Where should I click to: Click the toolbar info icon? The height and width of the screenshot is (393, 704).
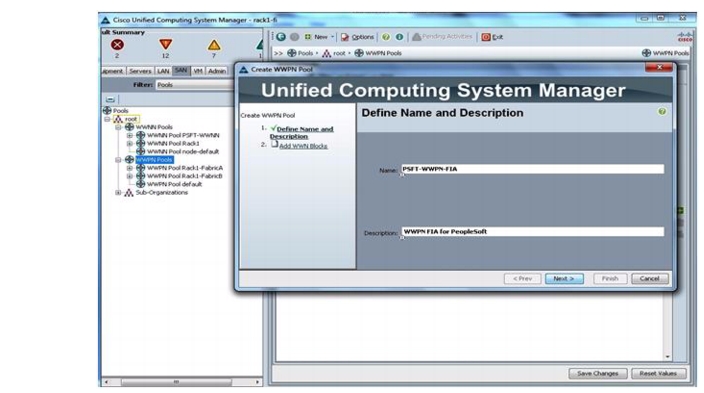pos(399,37)
